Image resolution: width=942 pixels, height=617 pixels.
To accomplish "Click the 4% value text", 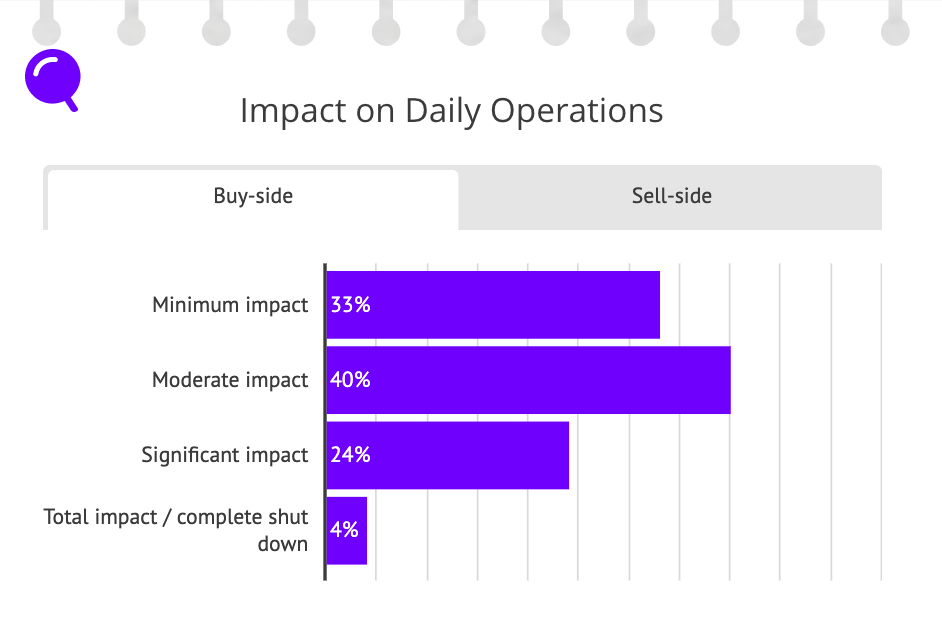I will [344, 530].
